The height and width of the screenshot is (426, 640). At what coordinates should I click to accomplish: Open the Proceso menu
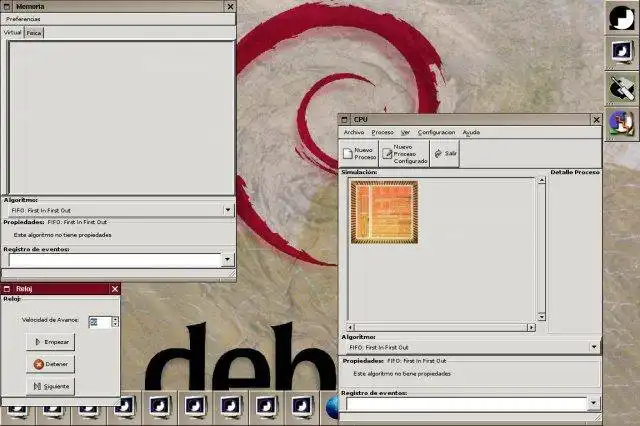(382, 132)
